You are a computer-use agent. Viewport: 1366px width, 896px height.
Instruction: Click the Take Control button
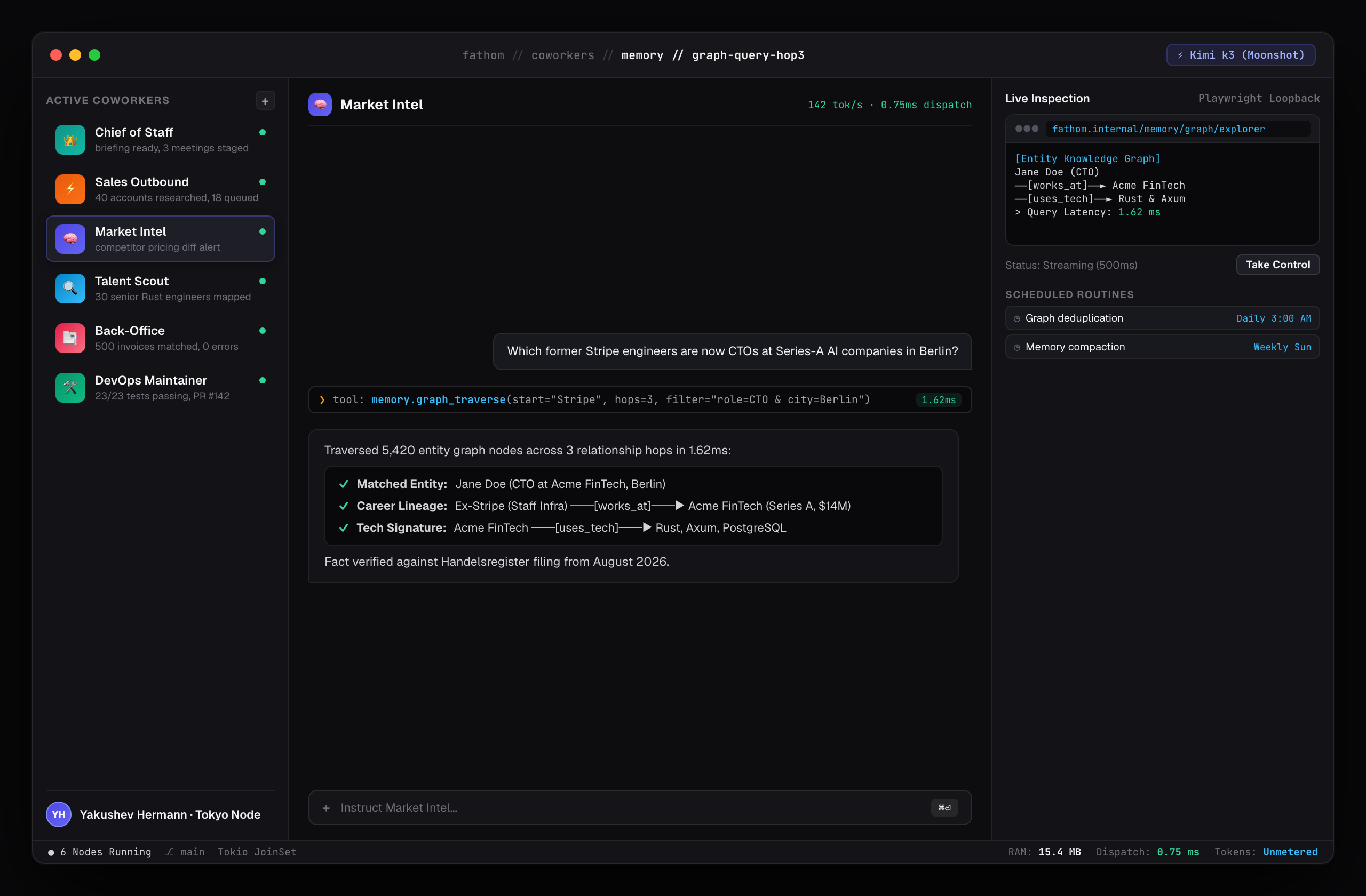coord(1277,265)
